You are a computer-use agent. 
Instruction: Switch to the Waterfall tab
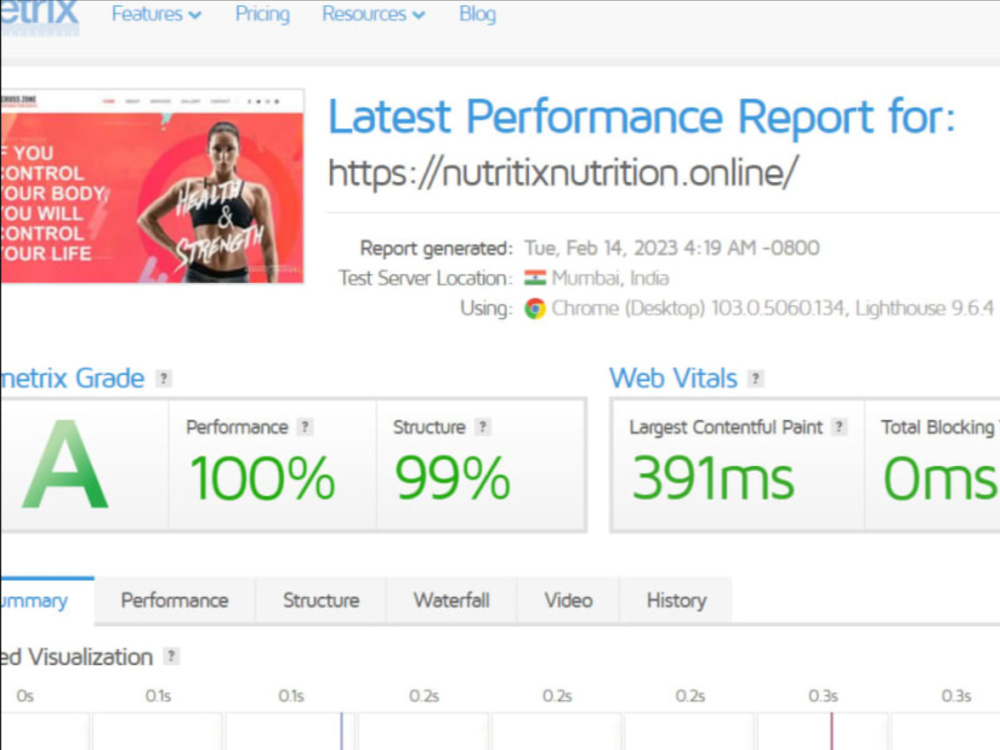(x=452, y=601)
